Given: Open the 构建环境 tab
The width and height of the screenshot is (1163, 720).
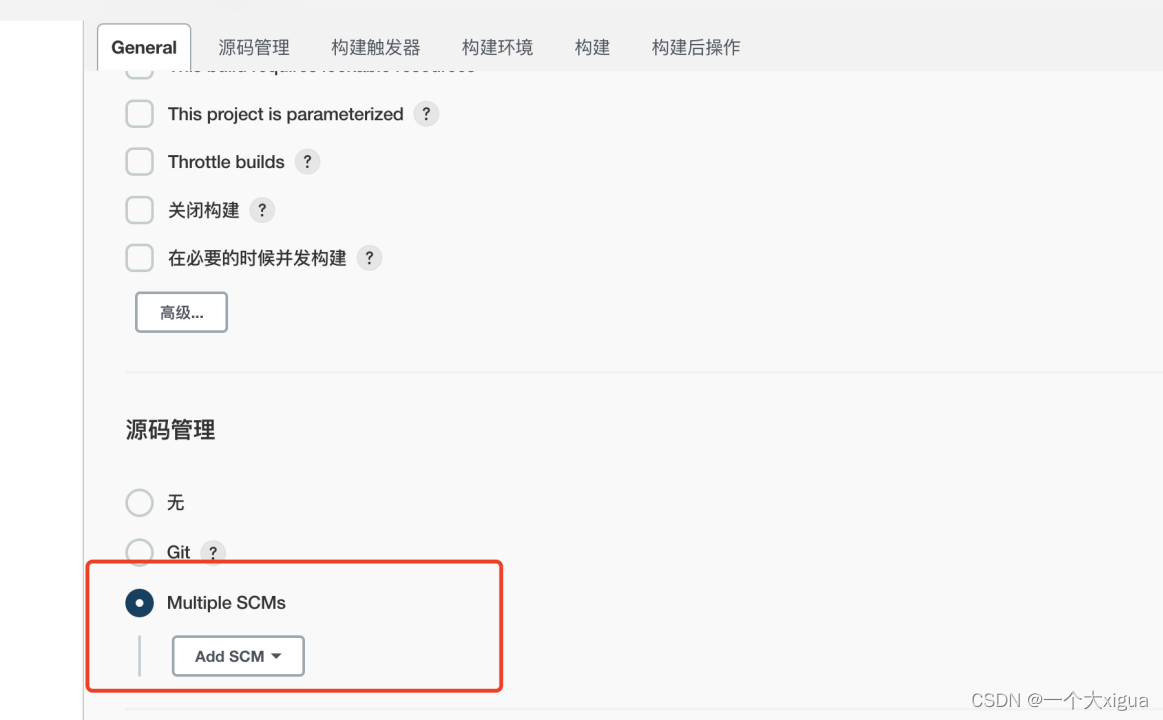Looking at the screenshot, I should pyautogui.click(x=497, y=46).
